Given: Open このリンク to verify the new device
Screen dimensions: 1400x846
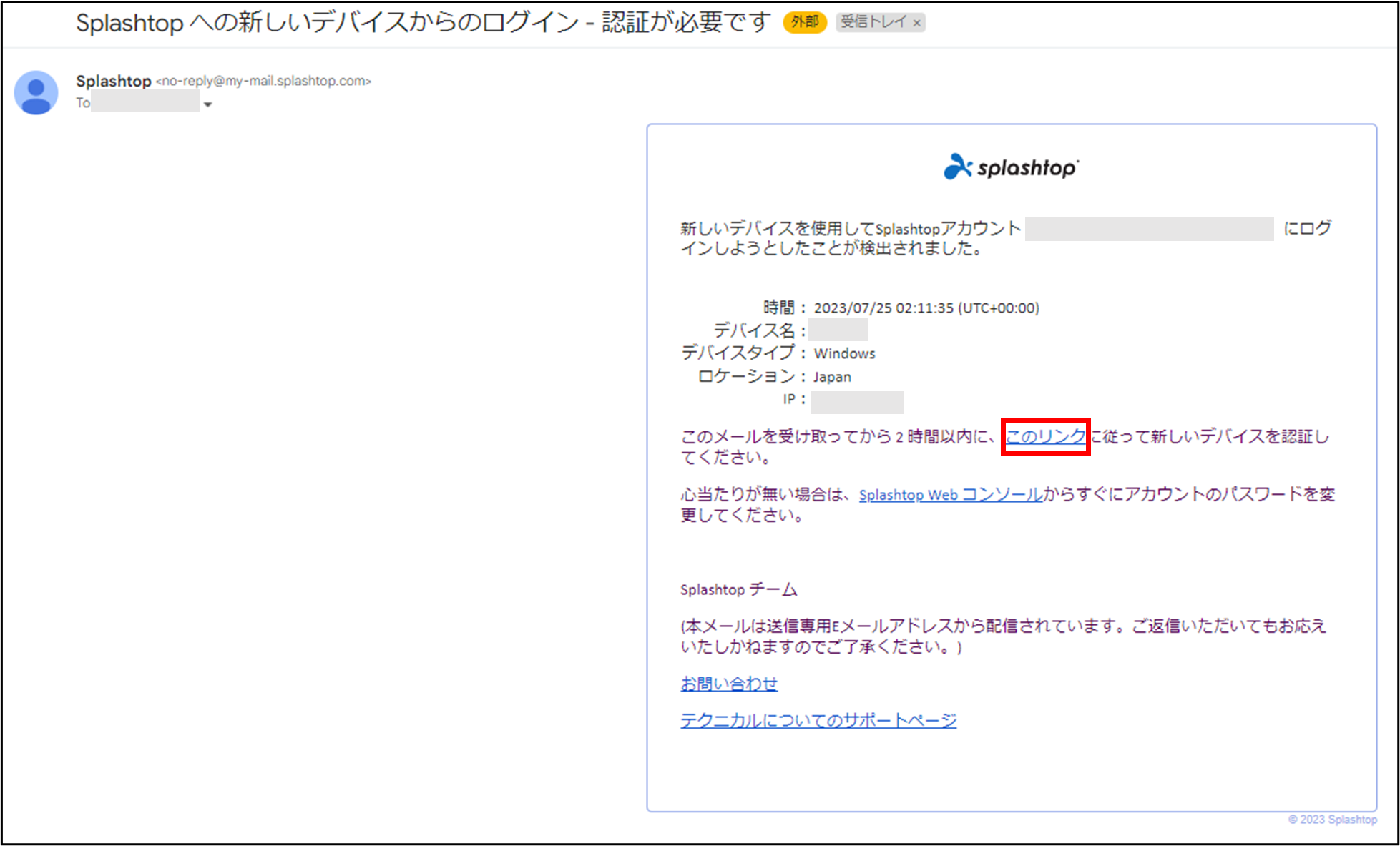Looking at the screenshot, I should (x=1044, y=436).
